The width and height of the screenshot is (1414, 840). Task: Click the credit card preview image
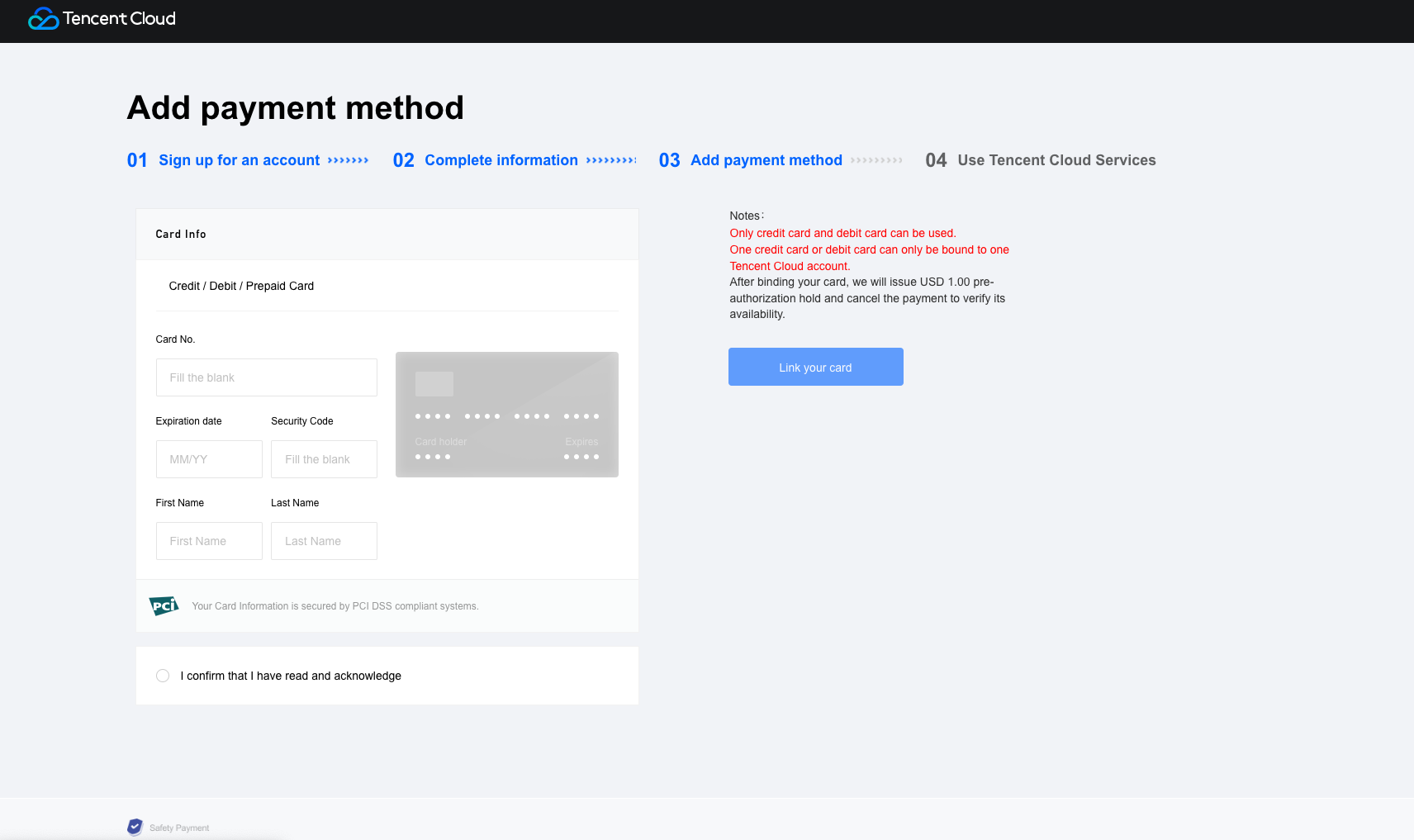pos(507,415)
